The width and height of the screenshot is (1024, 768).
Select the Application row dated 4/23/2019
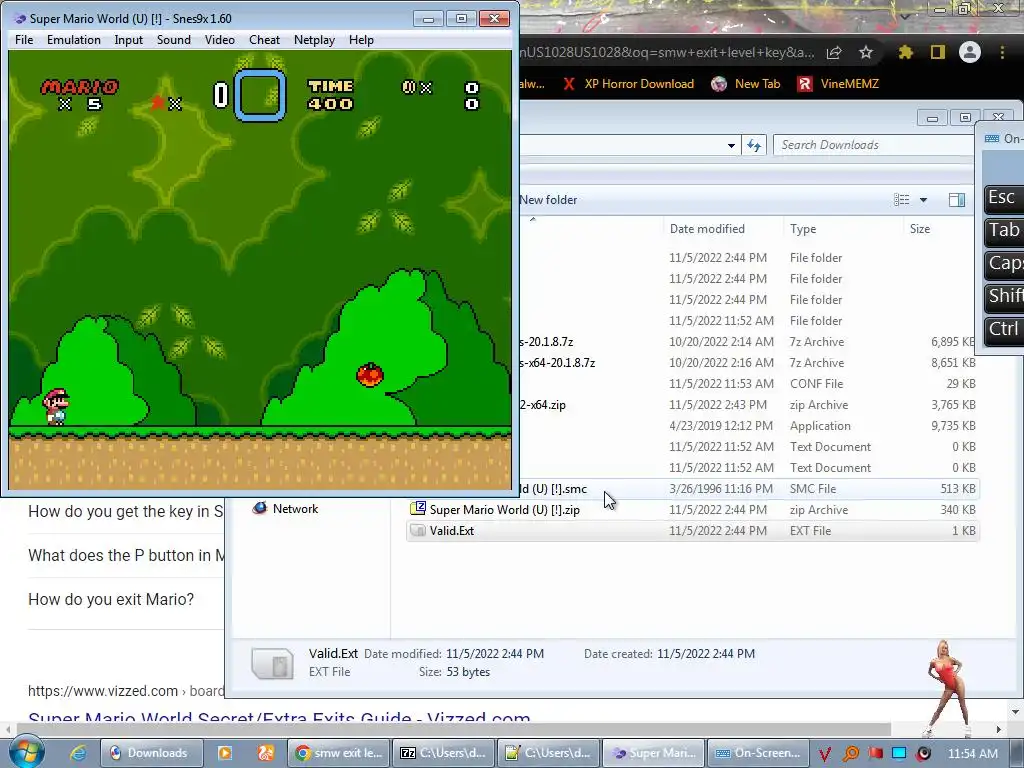[749, 426]
